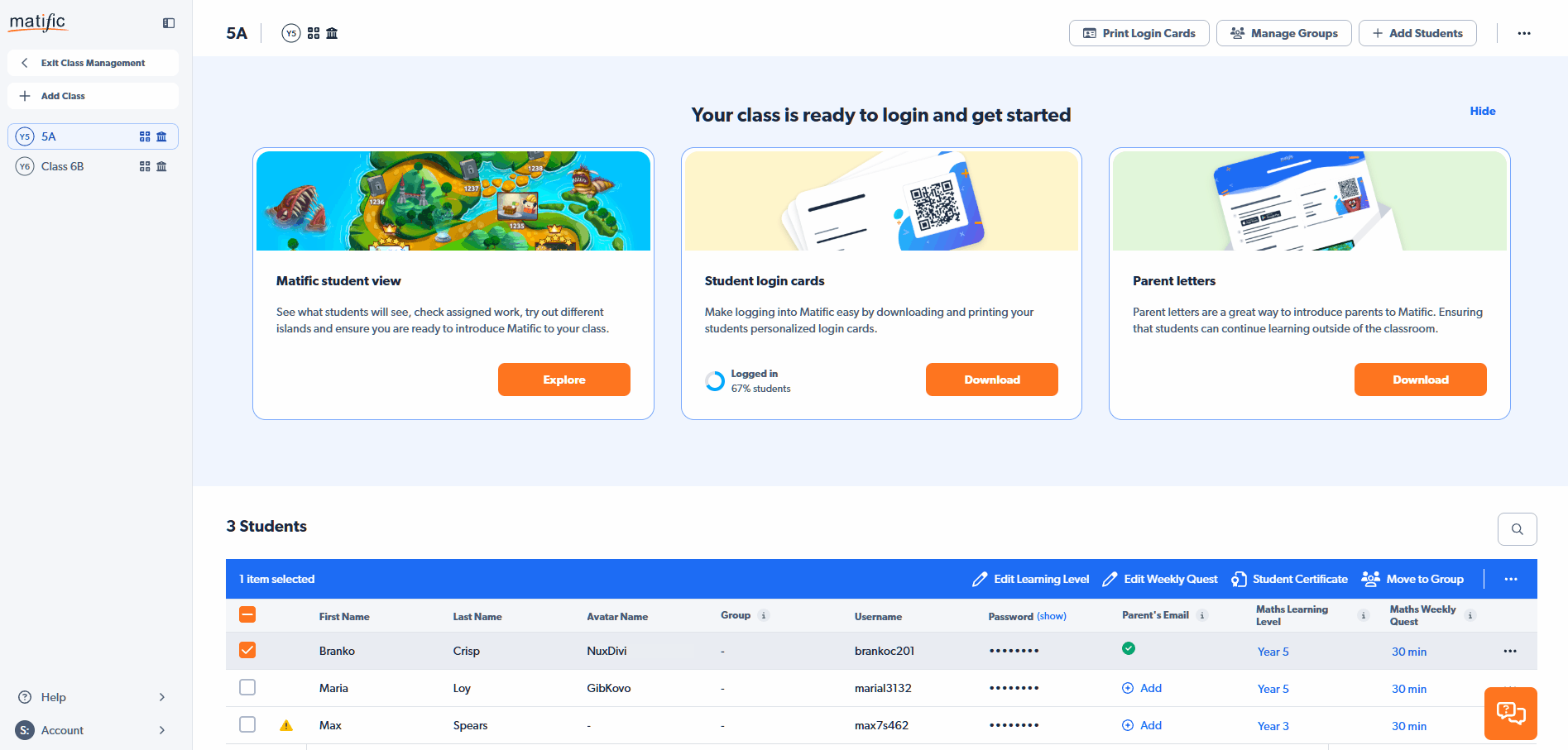Click the grid icon beside the 5A header
This screenshot has height=750, width=1568.
click(314, 33)
